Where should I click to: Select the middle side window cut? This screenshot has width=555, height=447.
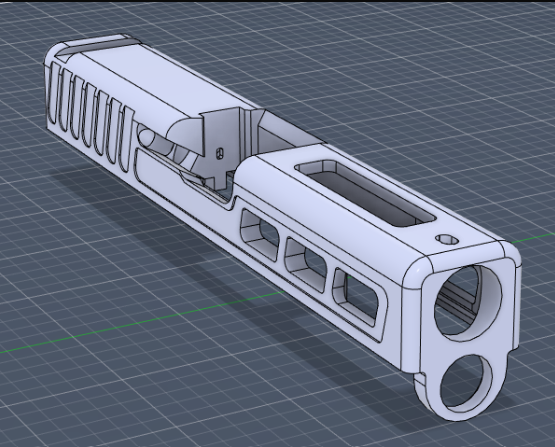(306, 264)
